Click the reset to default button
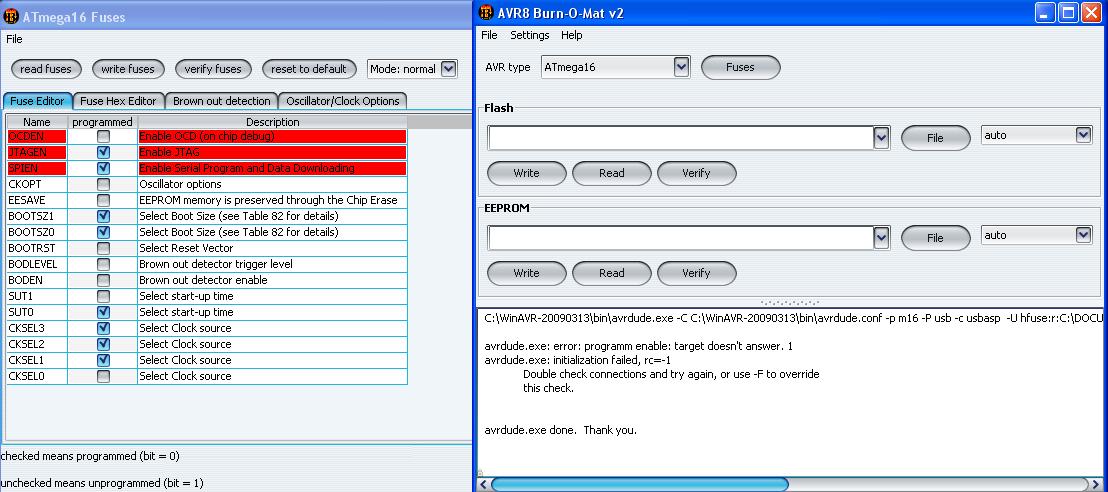 [x=309, y=69]
